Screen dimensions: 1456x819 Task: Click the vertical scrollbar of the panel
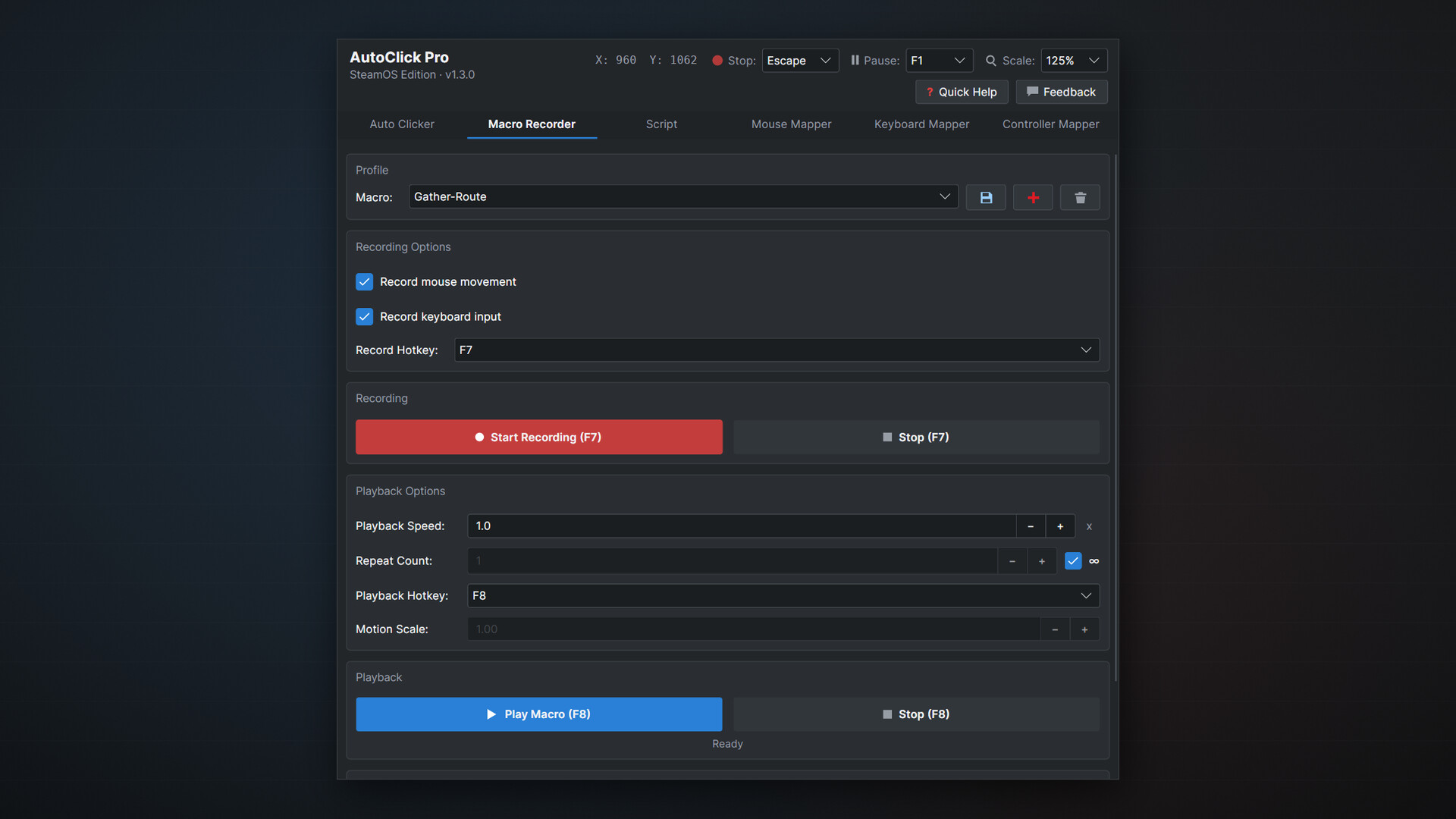pos(1116,417)
